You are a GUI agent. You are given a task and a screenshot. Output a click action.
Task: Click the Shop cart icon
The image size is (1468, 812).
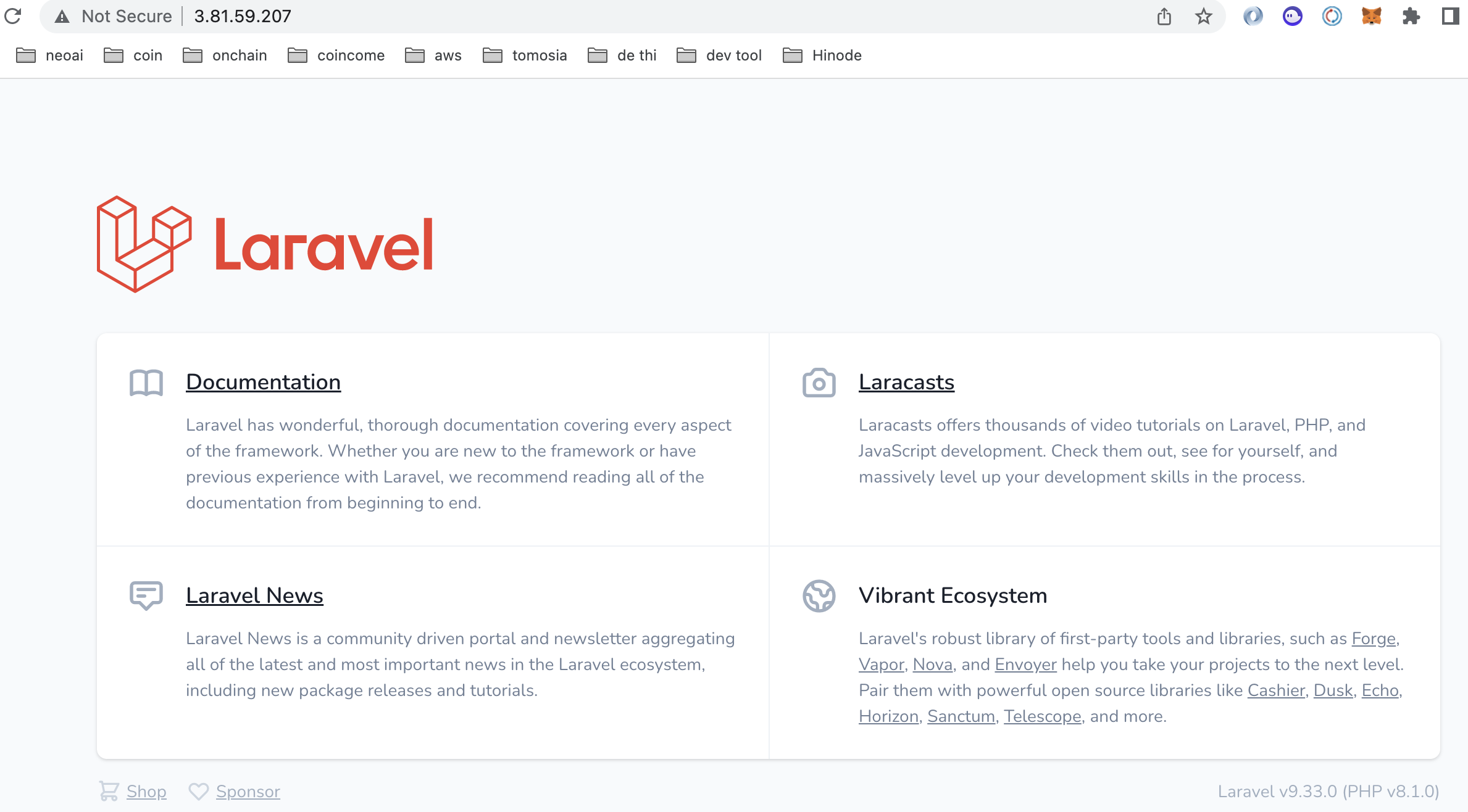[x=107, y=791]
